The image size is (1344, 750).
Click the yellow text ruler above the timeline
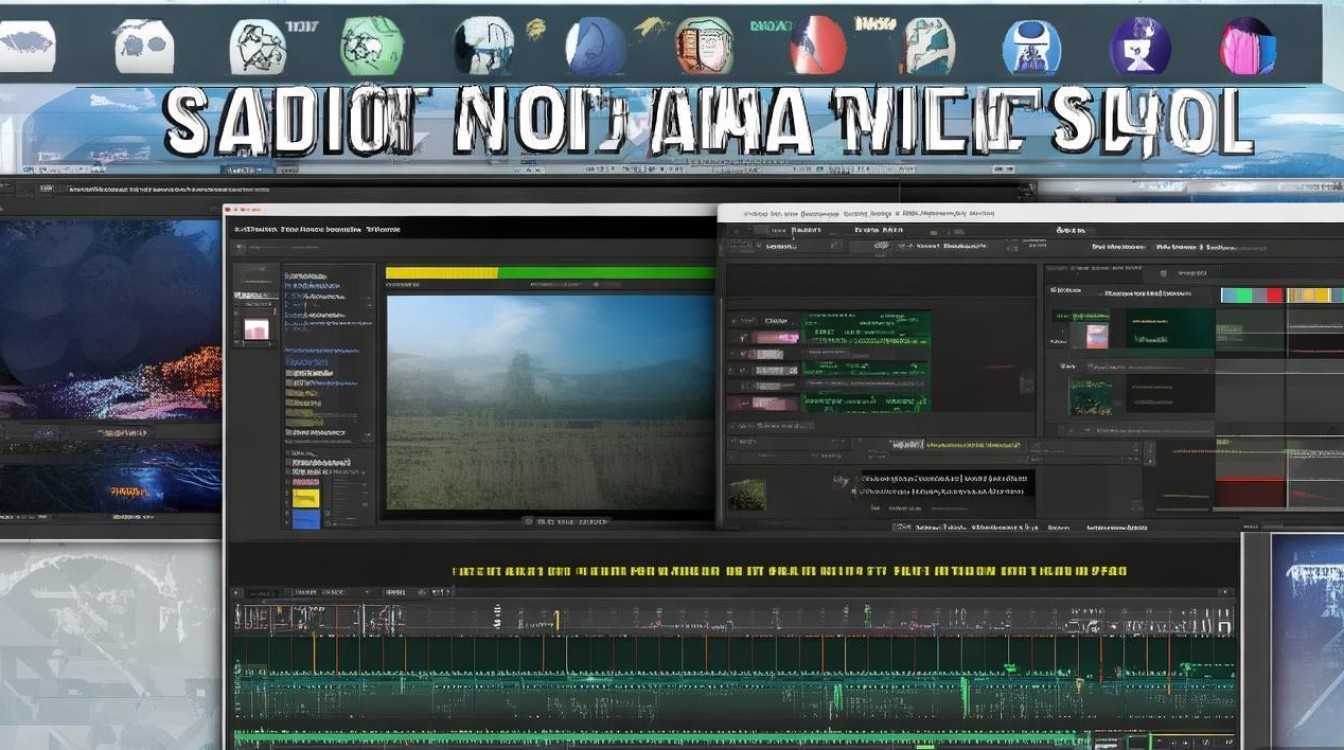tap(790, 572)
